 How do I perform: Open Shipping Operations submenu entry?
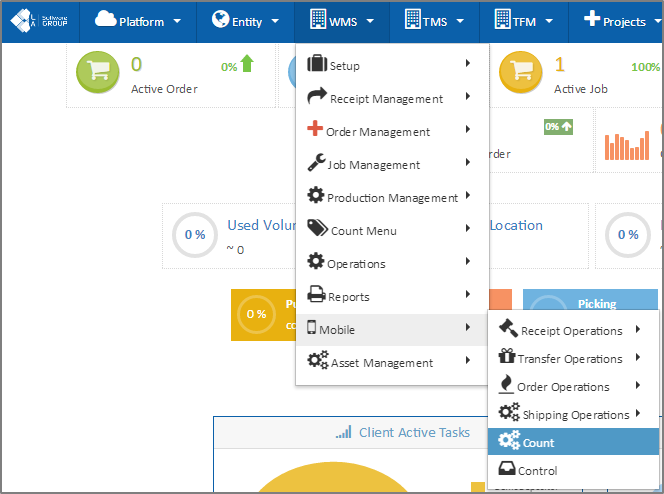tap(574, 414)
